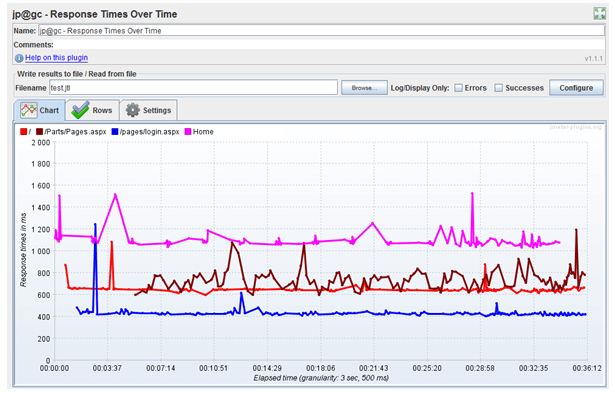
Task: Click the Configure button
Action: pyautogui.click(x=576, y=88)
